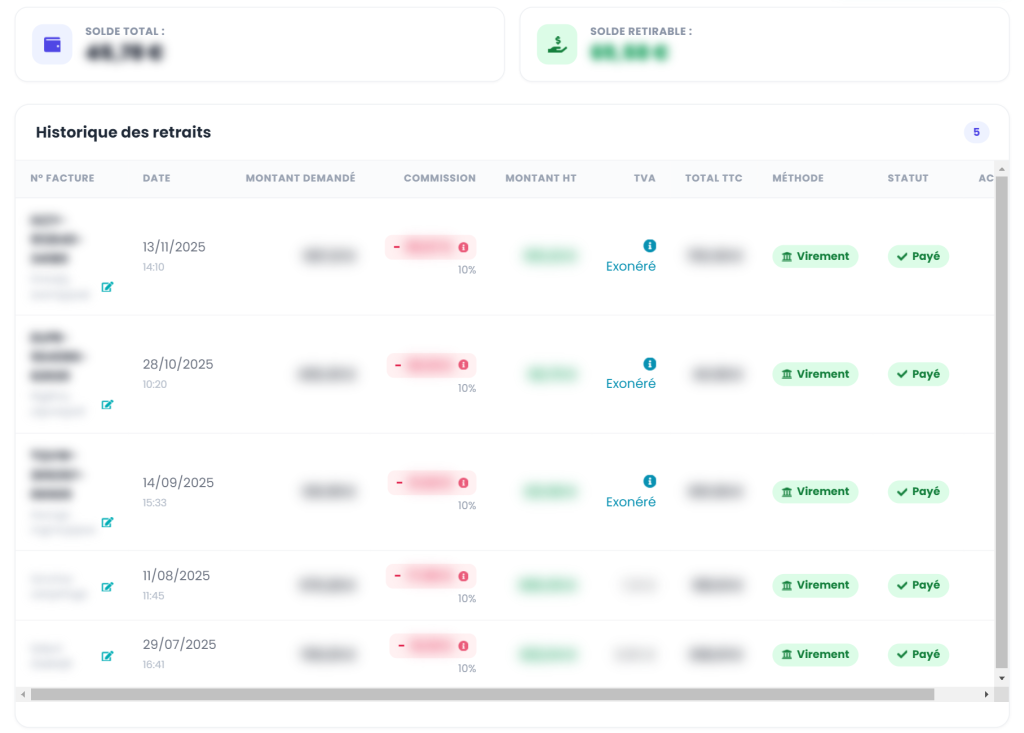The image size is (1024, 733).
Task: Edit the invoice dated 13/11/2025
Action: click(107, 287)
